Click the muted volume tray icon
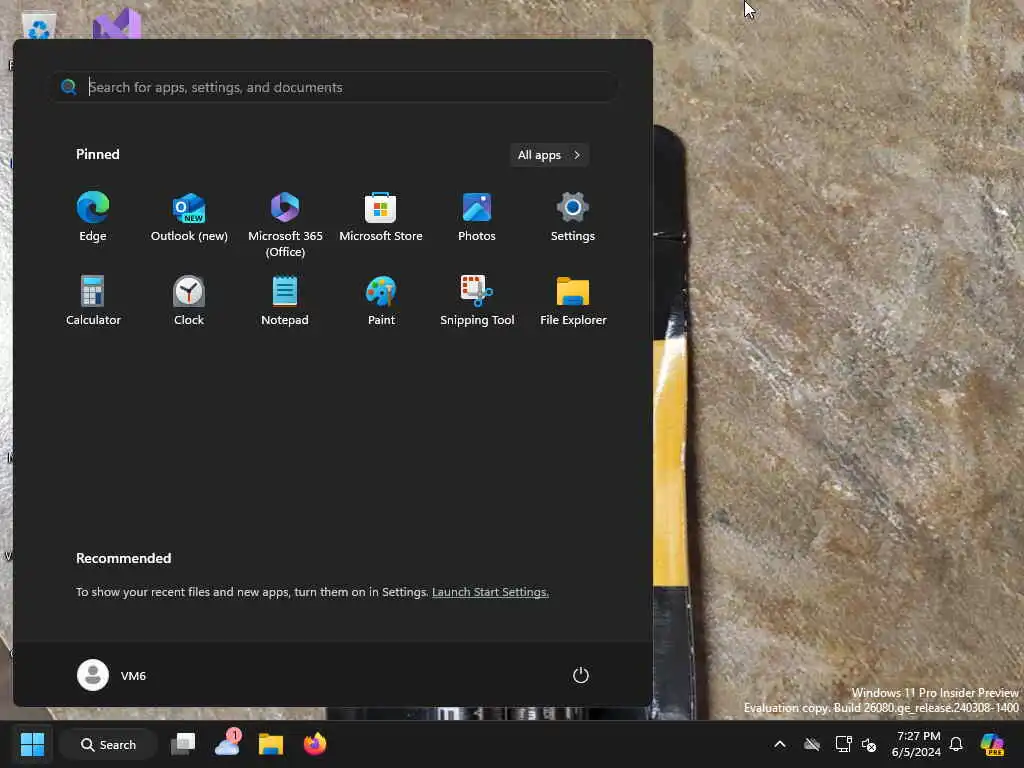 869,744
